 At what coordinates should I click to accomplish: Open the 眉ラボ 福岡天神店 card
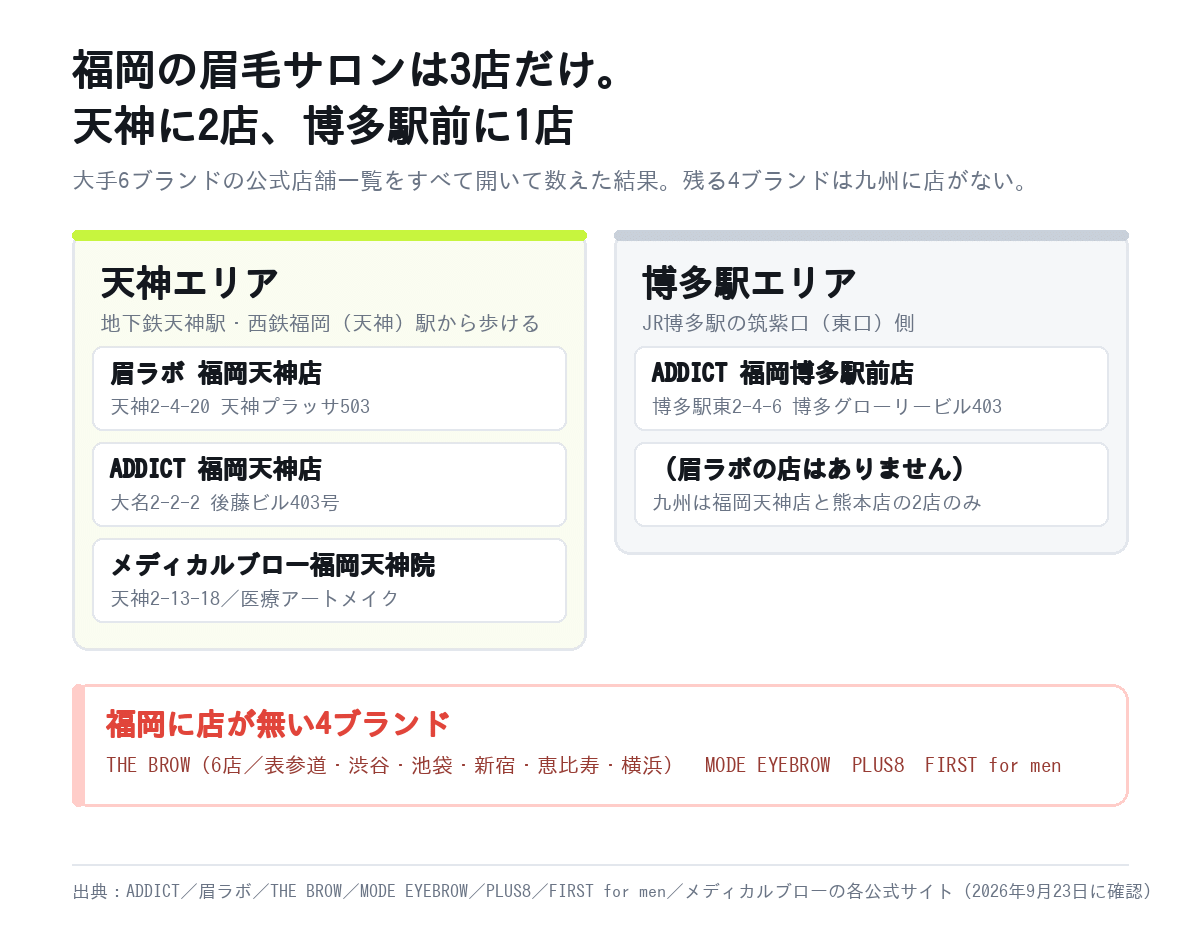pyautogui.click(x=329, y=388)
